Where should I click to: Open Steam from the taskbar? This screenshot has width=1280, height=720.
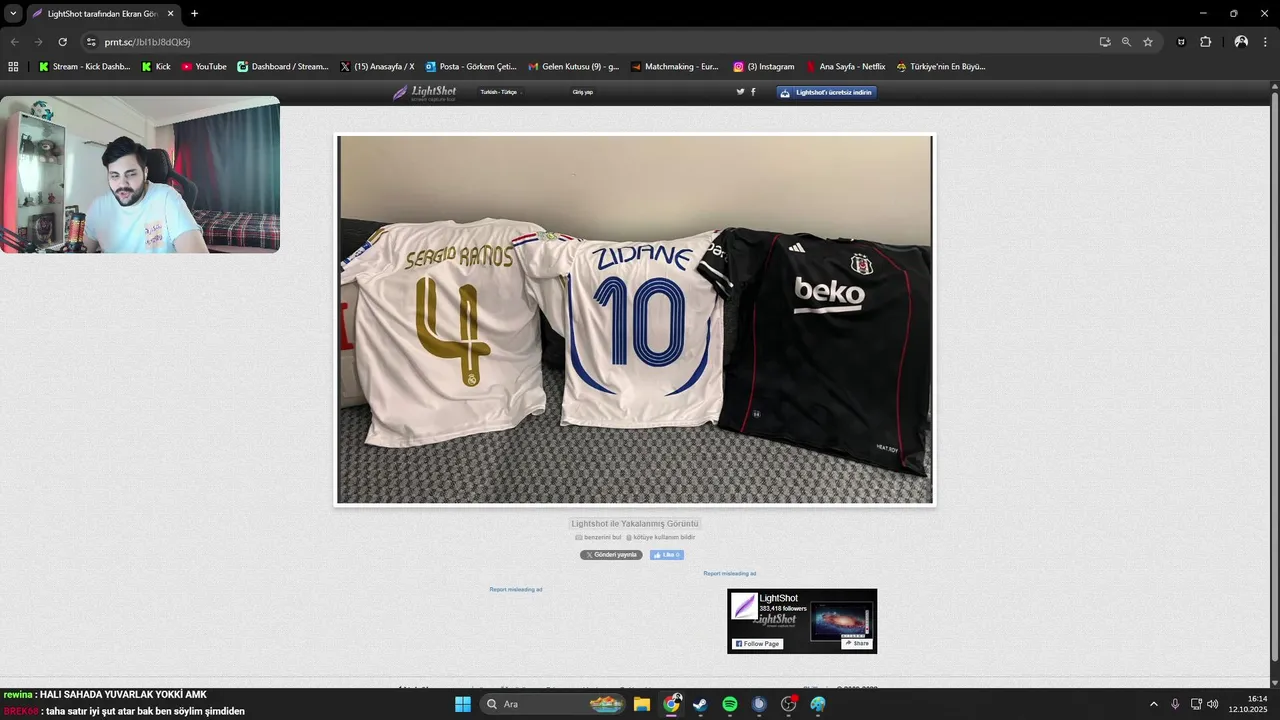coord(700,704)
